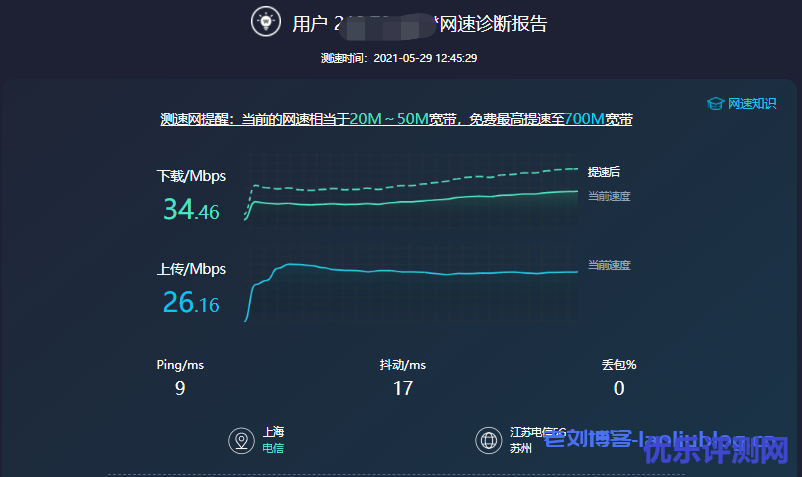Click the 20M～50M text in the reminder
The image size is (802, 477).
point(389,119)
